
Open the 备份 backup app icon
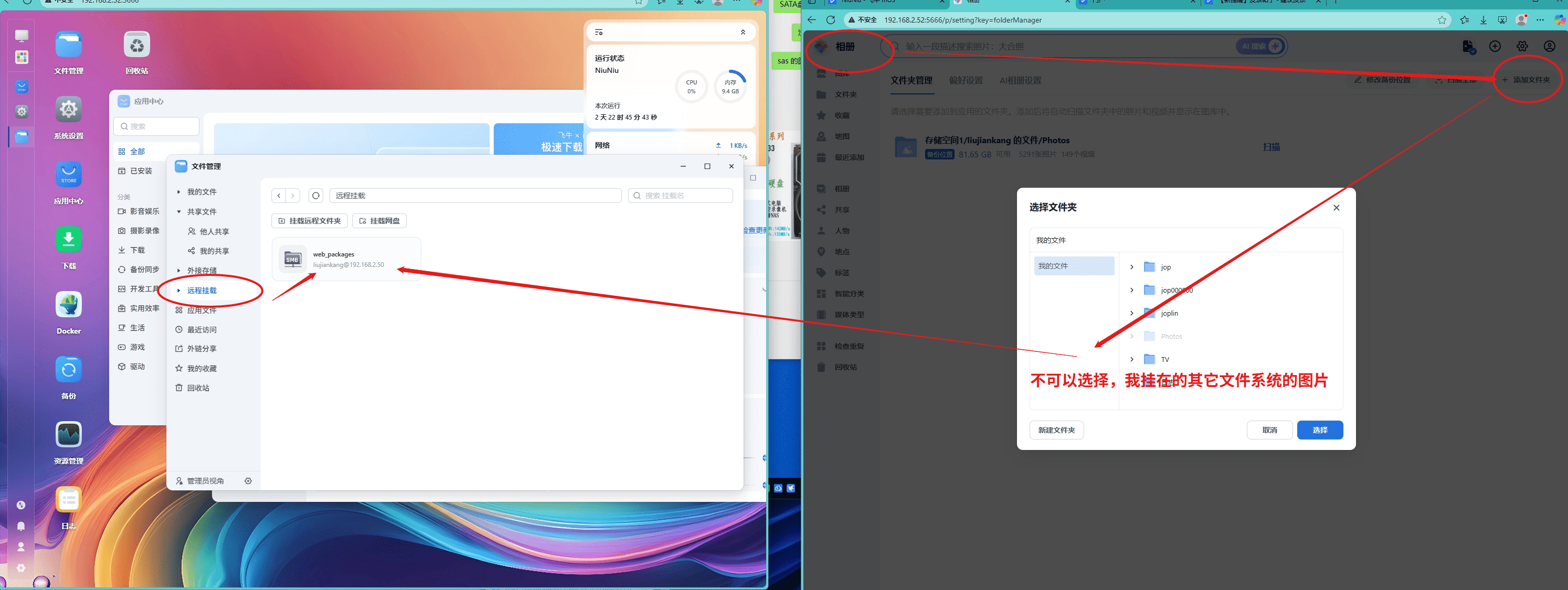[x=68, y=370]
